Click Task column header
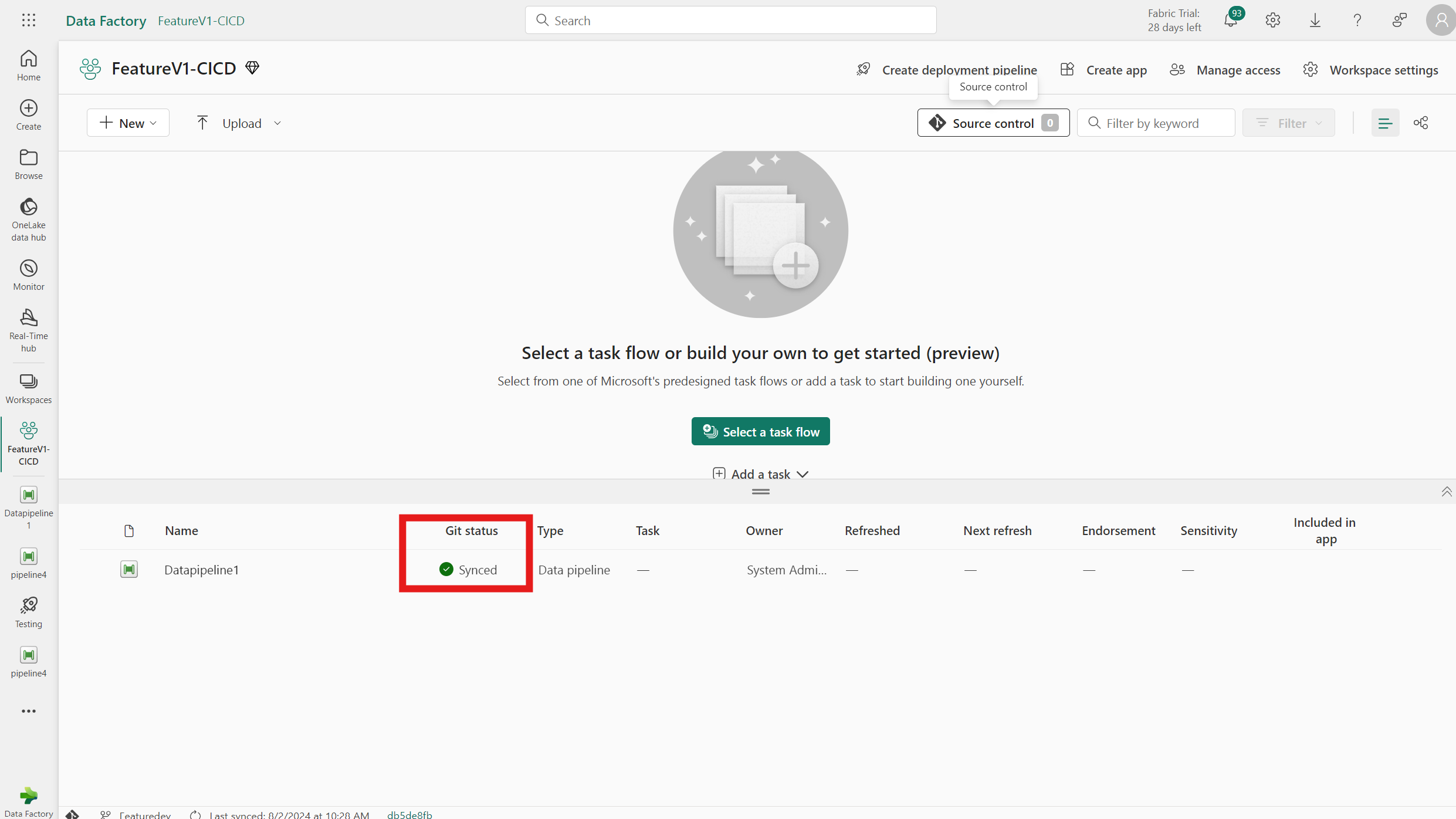Viewport: 1456px width, 819px height. click(x=648, y=530)
